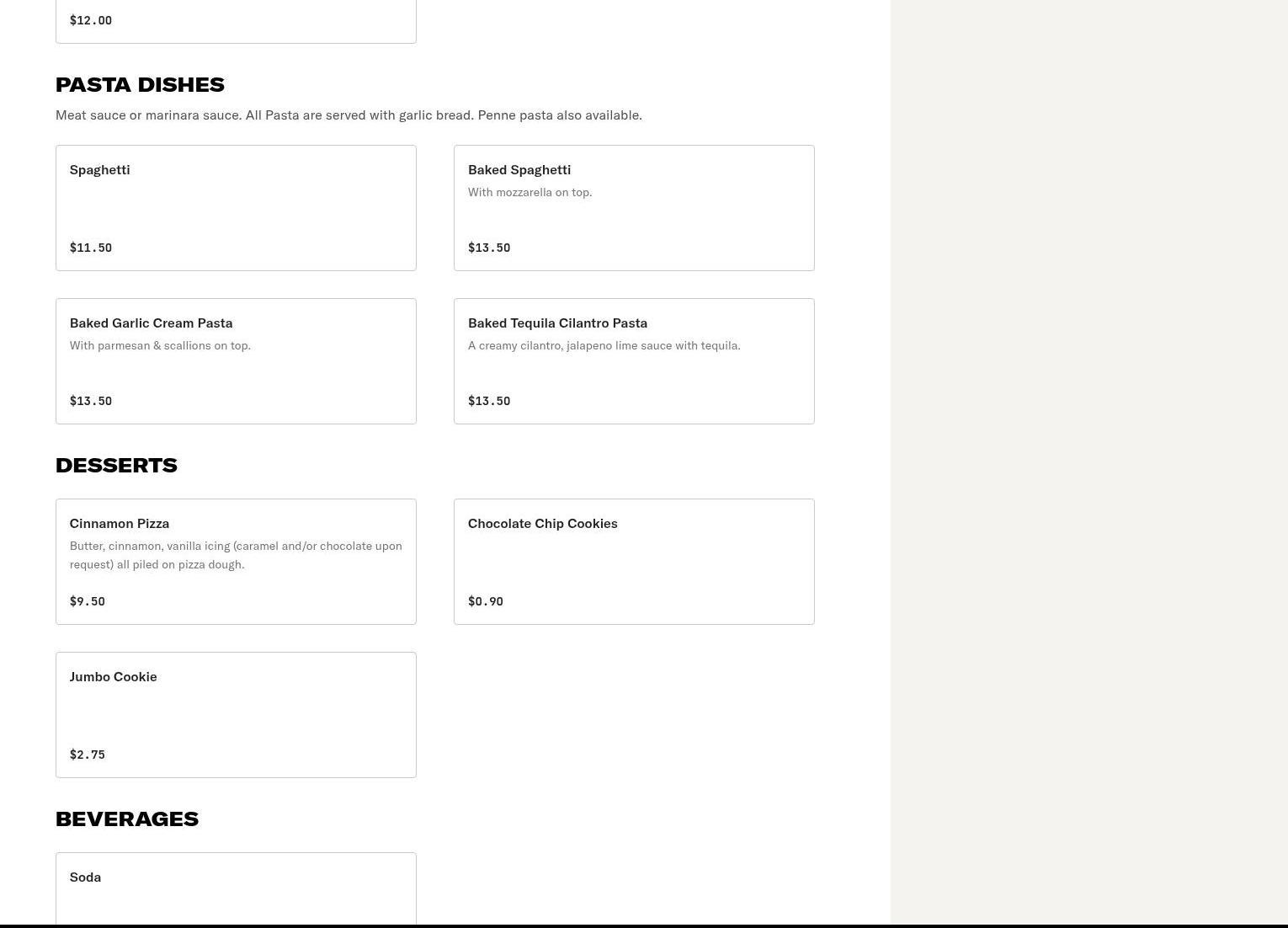Click the Cinnamon Pizza butter and icing description

pyautogui.click(x=236, y=555)
